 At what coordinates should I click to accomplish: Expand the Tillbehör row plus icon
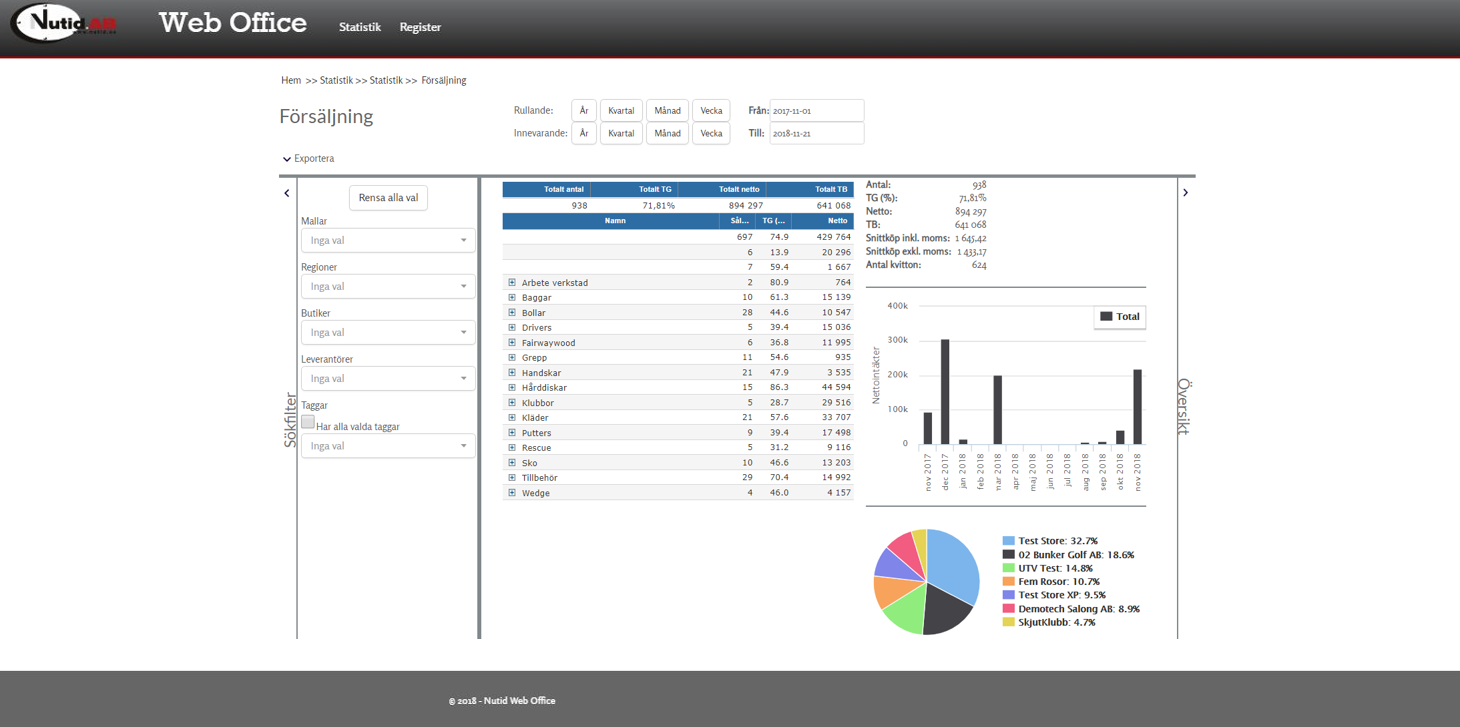point(512,478)
